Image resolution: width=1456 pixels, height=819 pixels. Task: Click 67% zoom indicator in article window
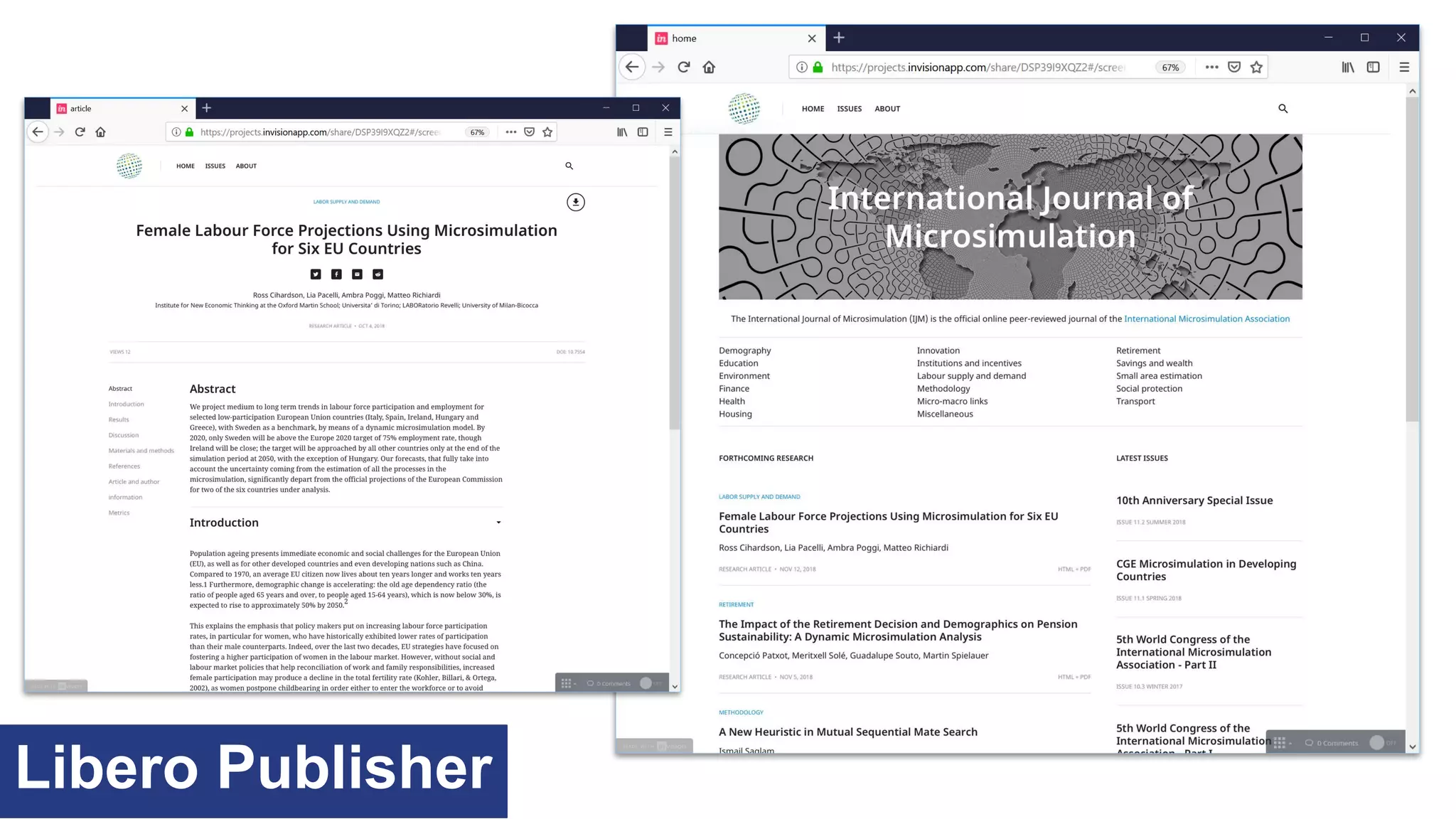pyautogui.click(x=477, y=132)
